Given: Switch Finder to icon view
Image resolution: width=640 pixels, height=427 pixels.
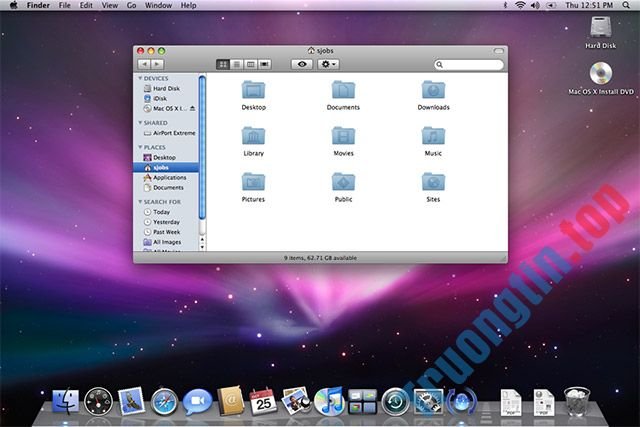Looking at the screenshot, I should (x=222, y=64).
